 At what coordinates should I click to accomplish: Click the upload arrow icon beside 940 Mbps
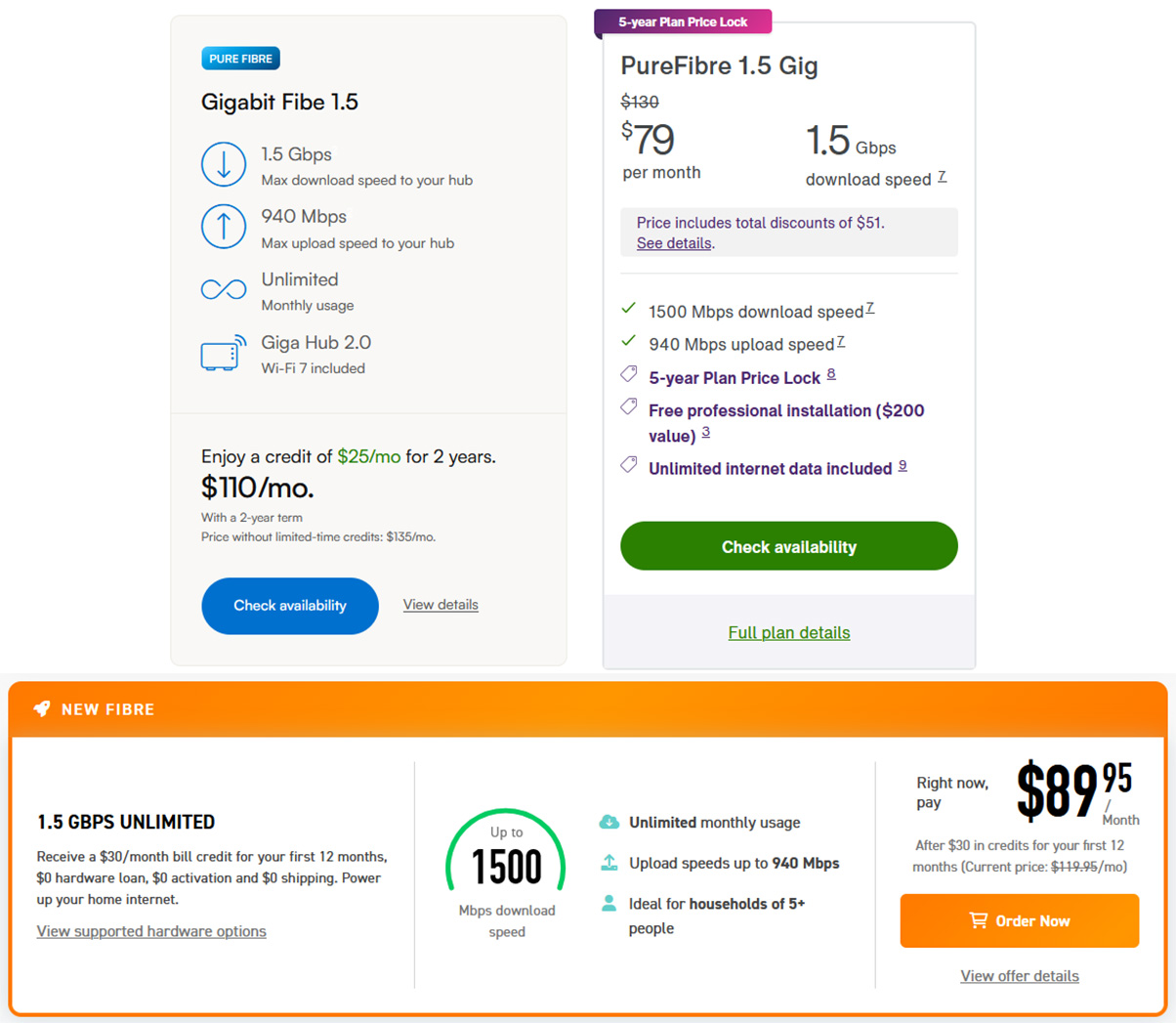[224, 227]
